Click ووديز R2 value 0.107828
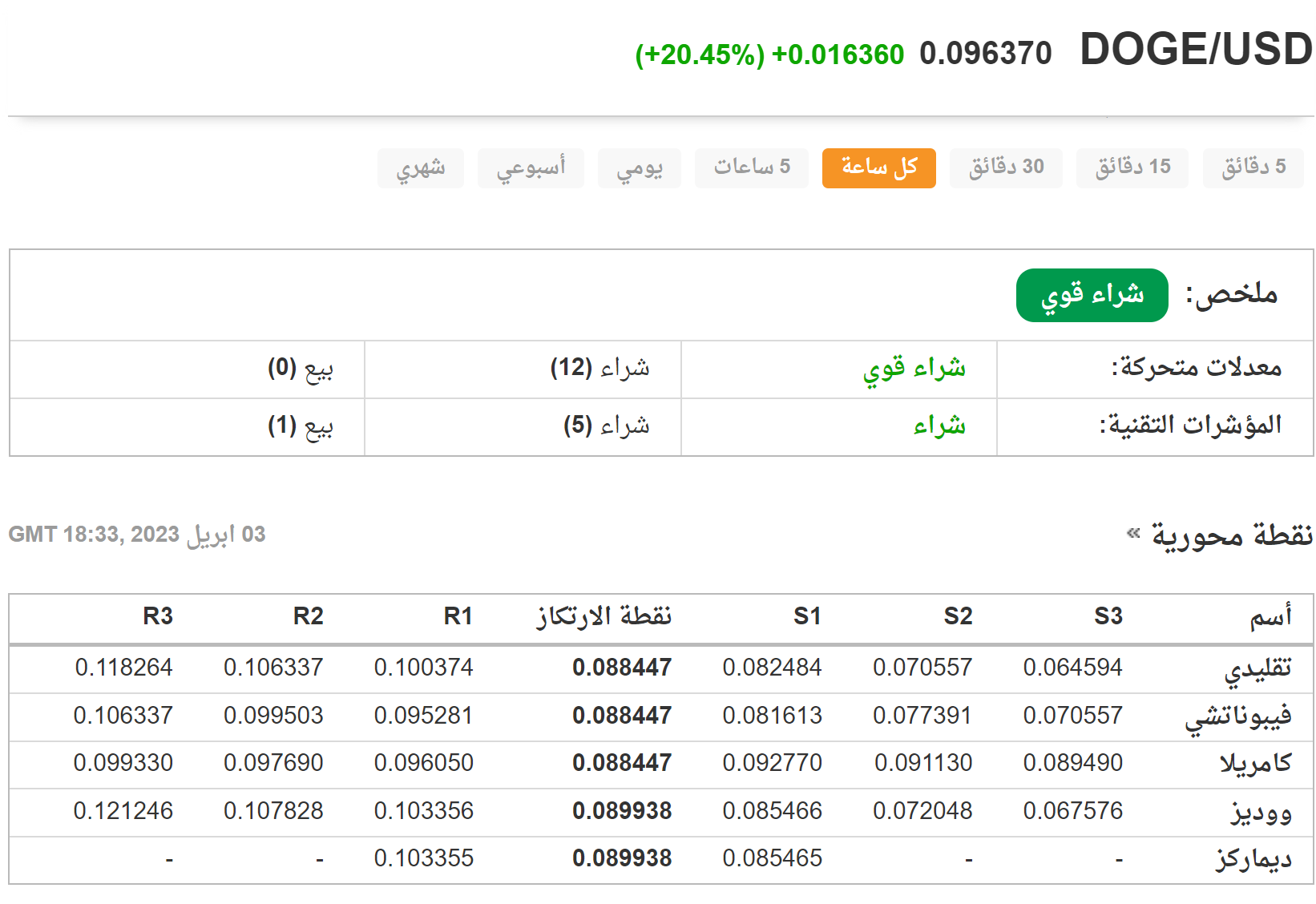1316x904 pixels. tap(273, 811)
